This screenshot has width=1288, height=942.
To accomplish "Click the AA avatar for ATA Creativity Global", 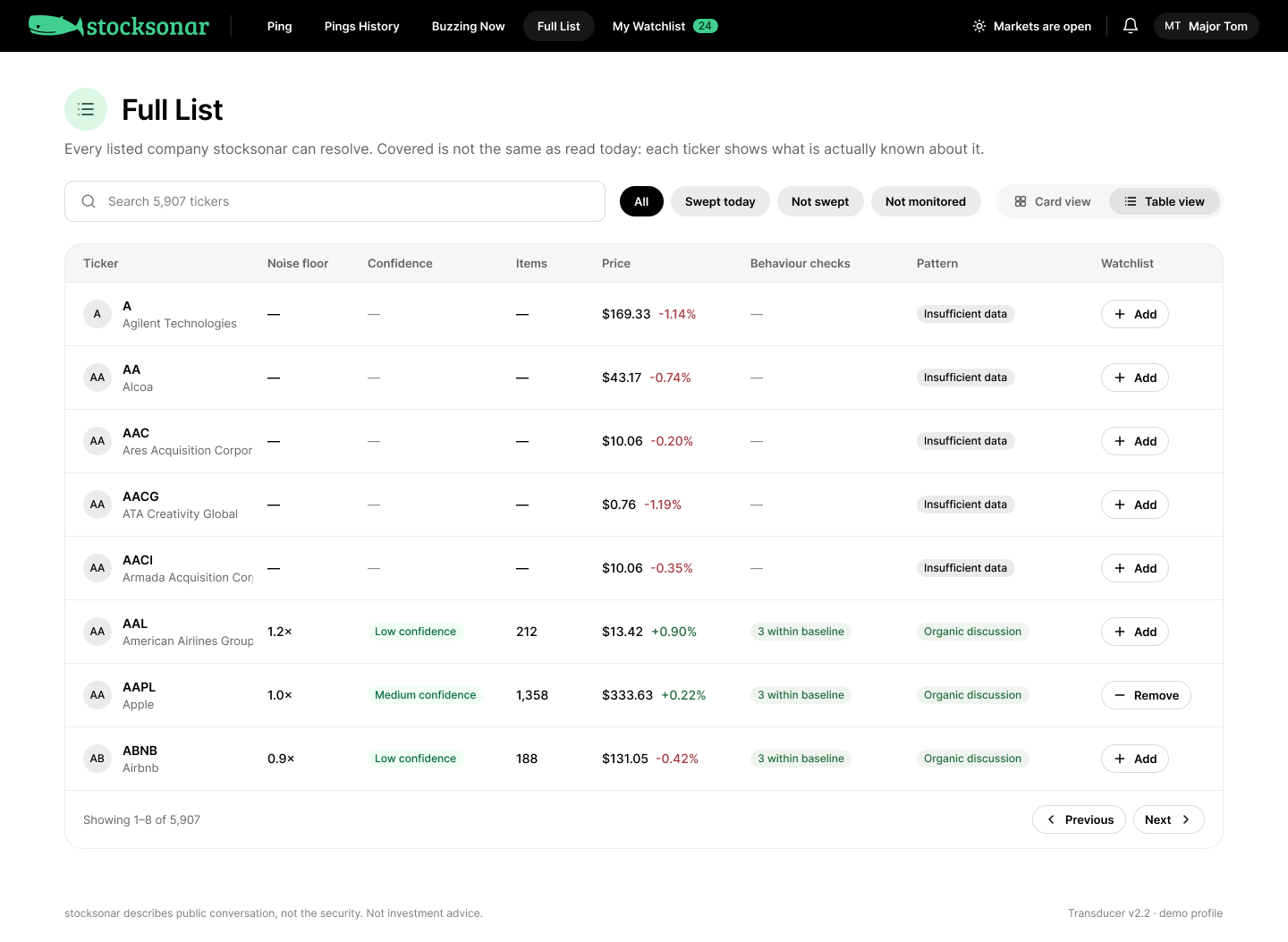I will click(97, 505).
